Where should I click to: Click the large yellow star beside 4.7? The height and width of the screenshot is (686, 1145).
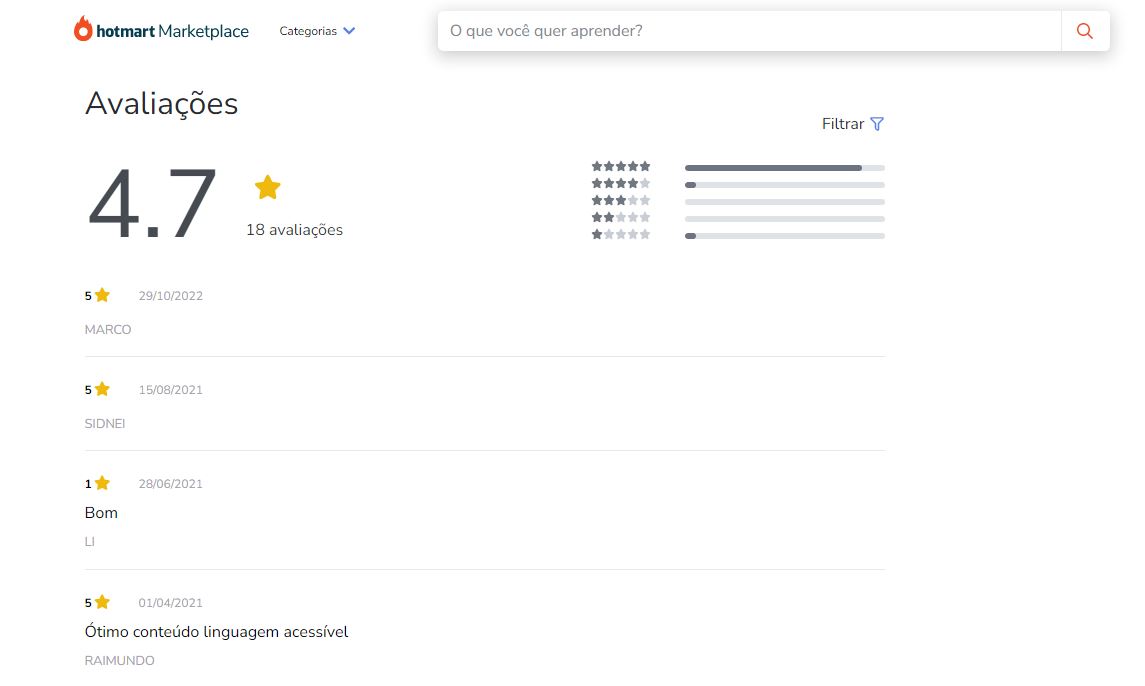(267, 187)
